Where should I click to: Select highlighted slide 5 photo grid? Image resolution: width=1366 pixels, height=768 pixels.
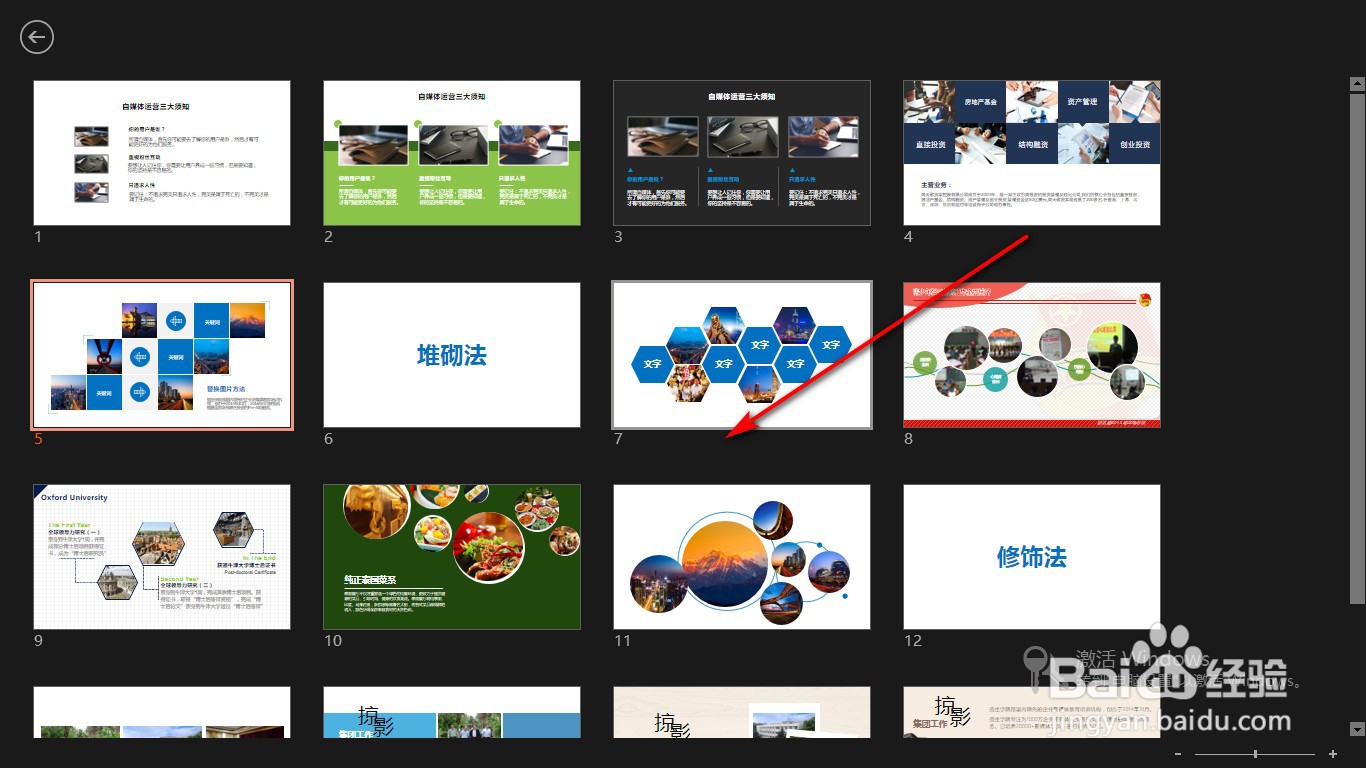[162, 355]
